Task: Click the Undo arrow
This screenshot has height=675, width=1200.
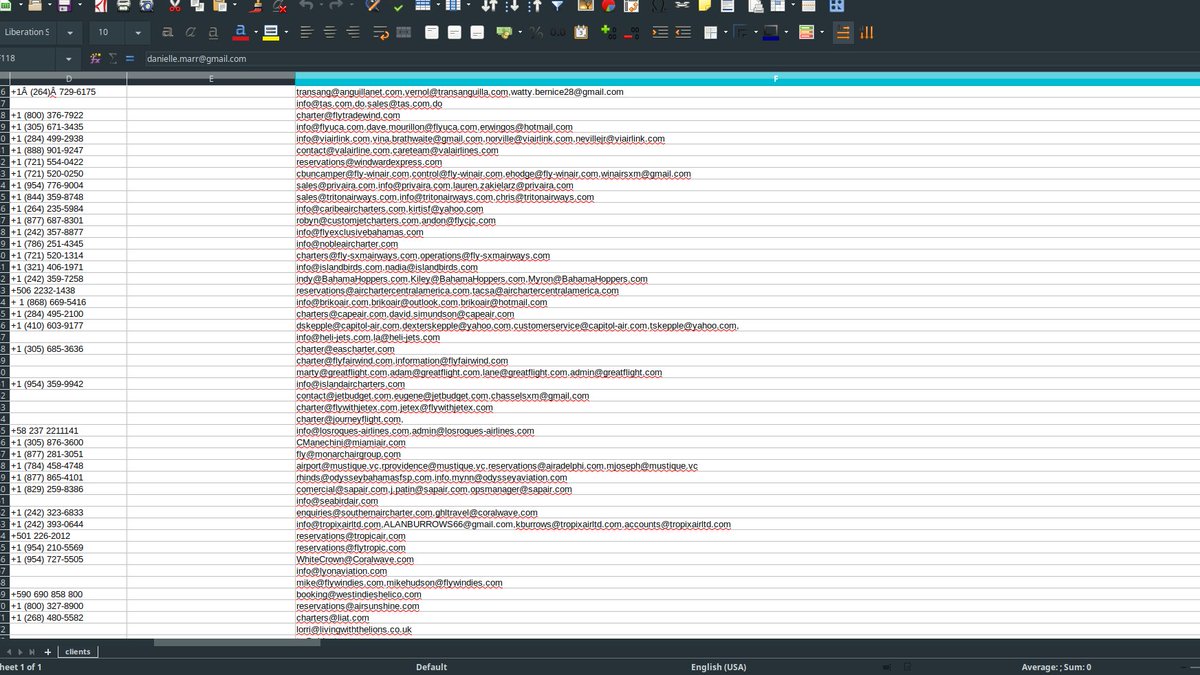Action: click(x=306, y=6)
